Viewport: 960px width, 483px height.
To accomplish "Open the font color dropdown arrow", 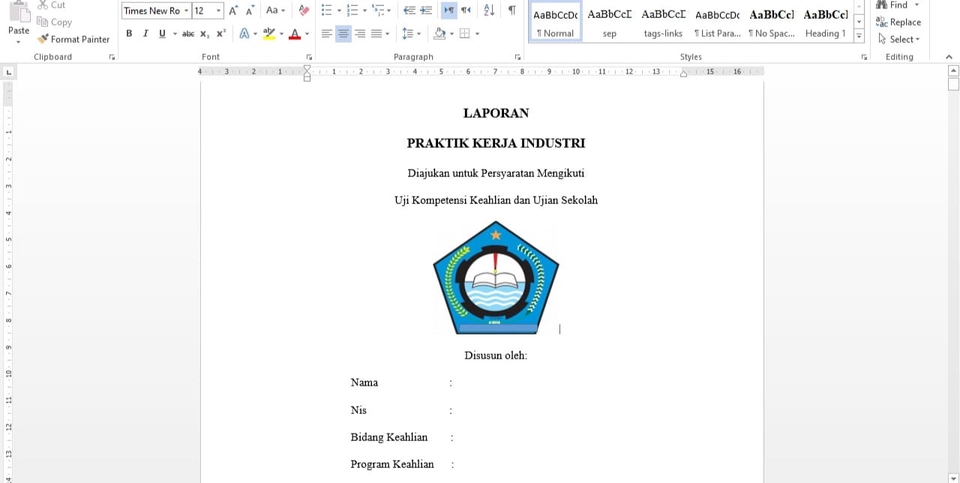I will click(307, 34).
